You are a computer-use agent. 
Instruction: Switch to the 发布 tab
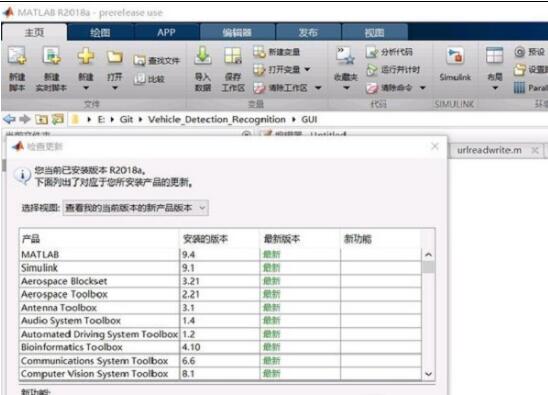point(308,33)
